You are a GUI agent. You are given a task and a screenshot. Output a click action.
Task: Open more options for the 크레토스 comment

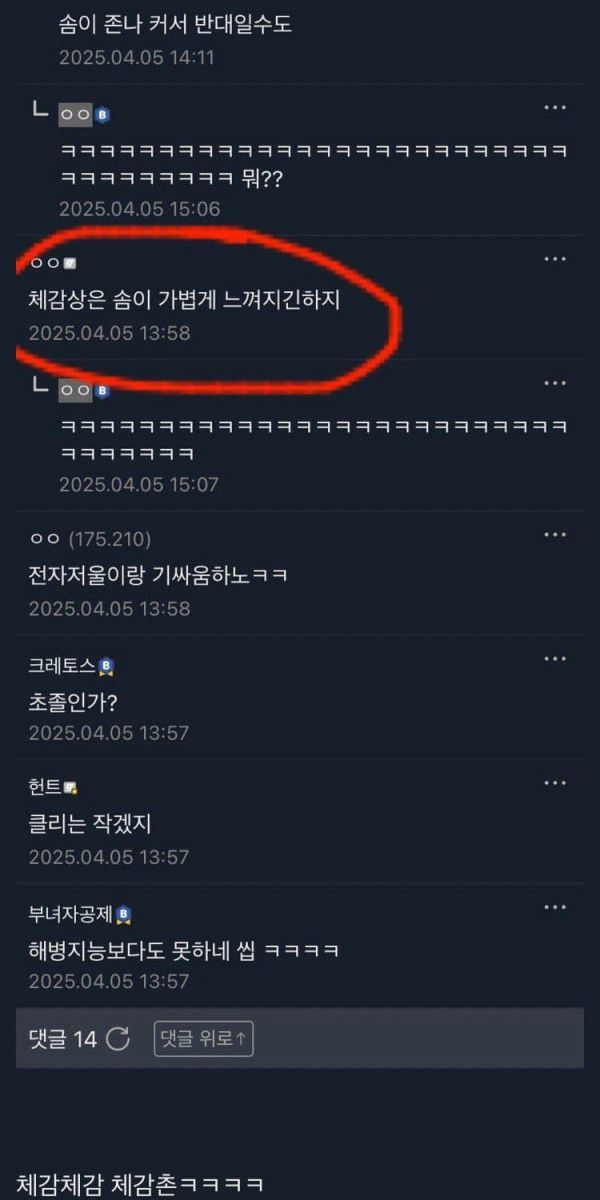[x=555, y=659]
